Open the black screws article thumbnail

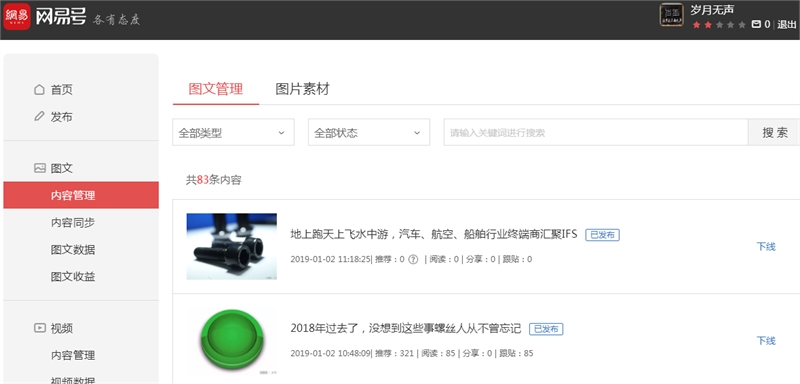tap(232, 246)
